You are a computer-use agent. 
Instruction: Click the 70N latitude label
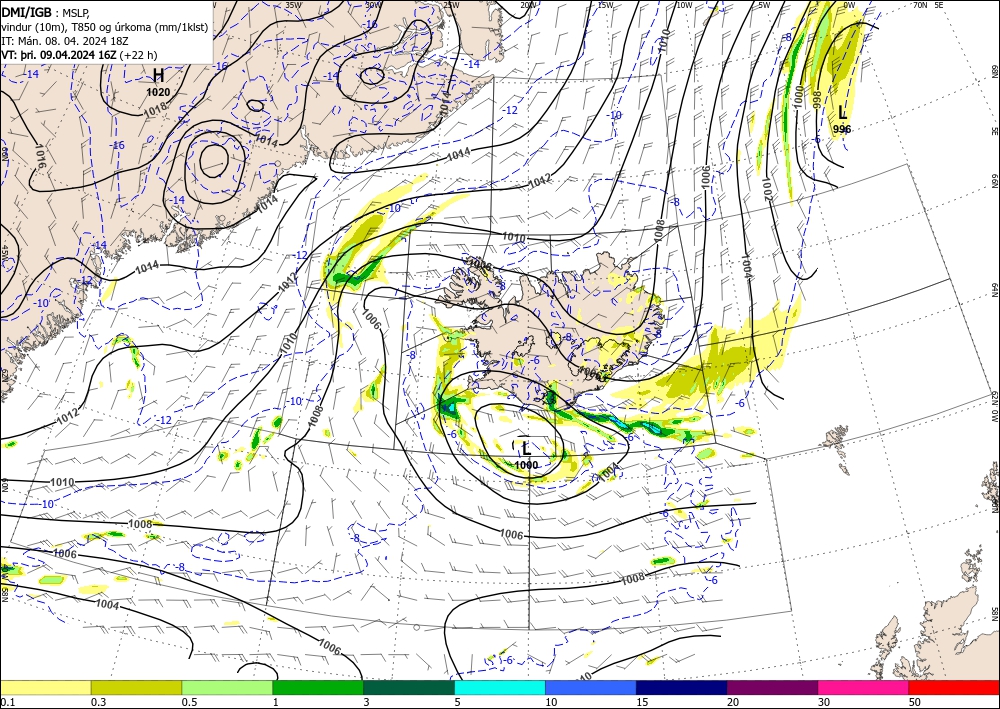(919, 5)
